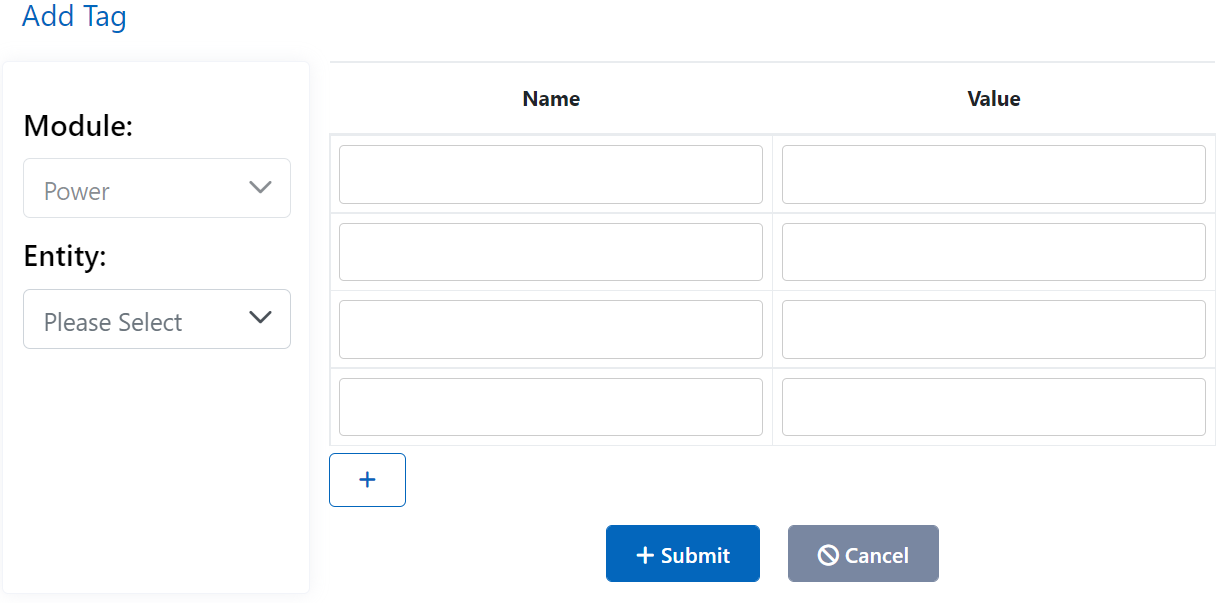Click the last row's Name text box
The height and width of the screenshot is (603, 1223).
tap(550, 406)
